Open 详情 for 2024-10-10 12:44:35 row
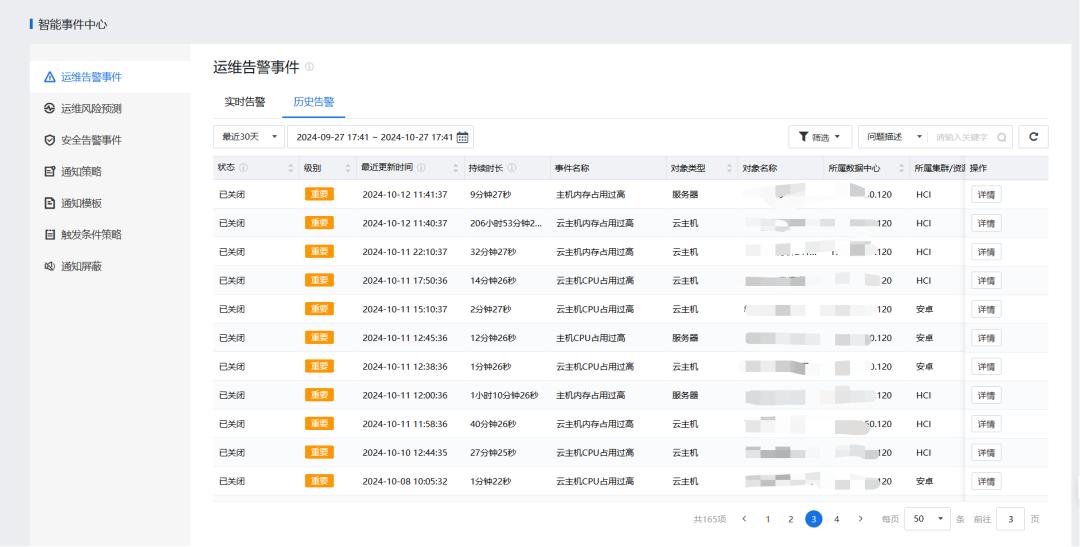The width and height of the screenshot is (1080, 547). point(986,453)
